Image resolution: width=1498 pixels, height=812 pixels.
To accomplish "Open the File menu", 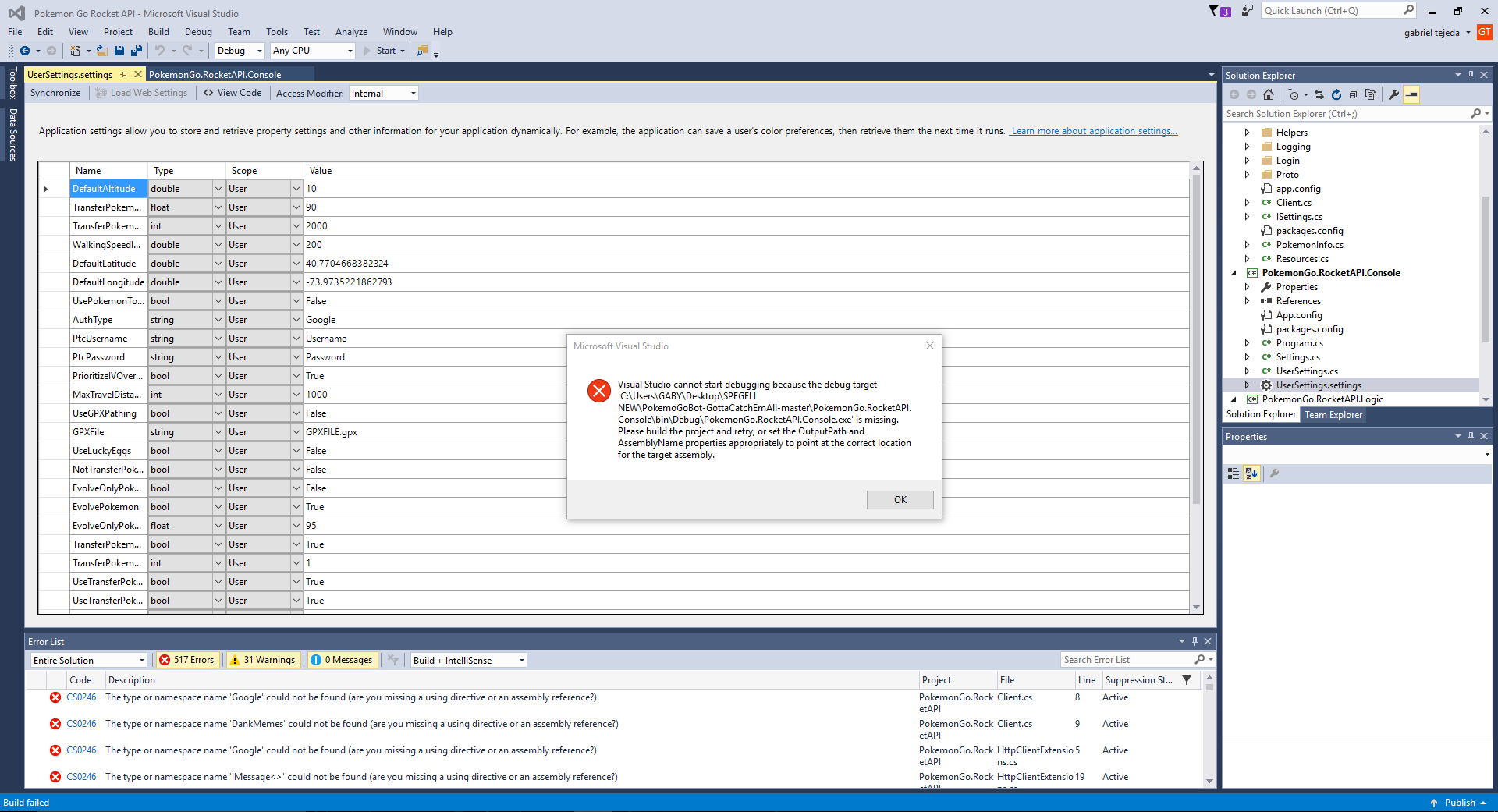I will [15, 32].
